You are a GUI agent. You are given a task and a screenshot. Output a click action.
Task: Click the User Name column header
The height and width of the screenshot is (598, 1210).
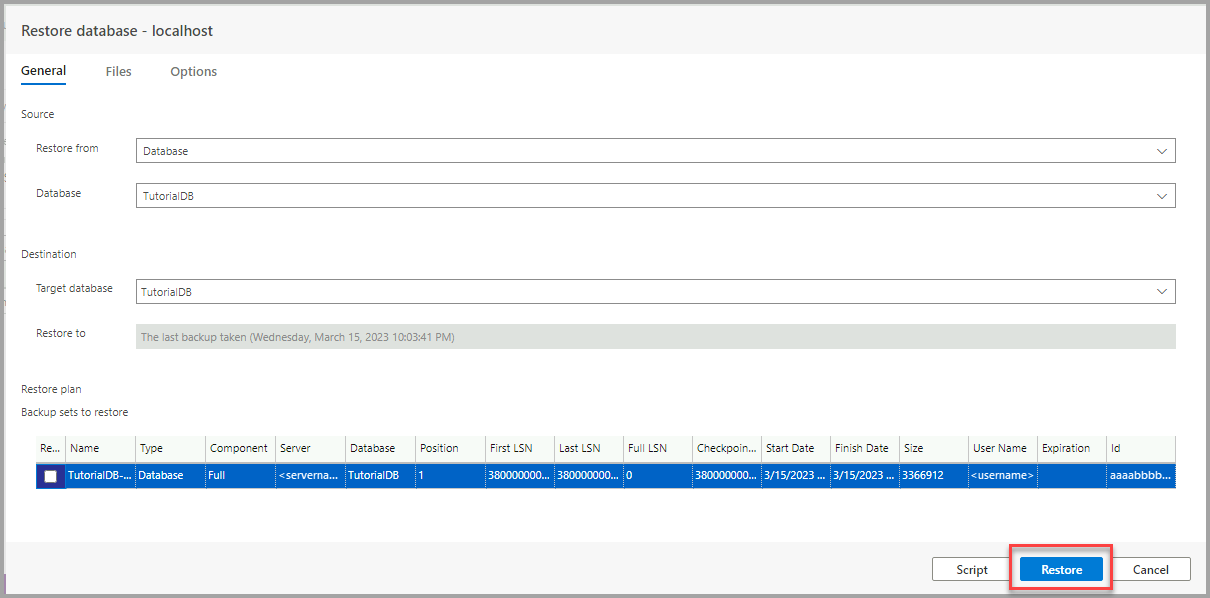point(1002,448)
